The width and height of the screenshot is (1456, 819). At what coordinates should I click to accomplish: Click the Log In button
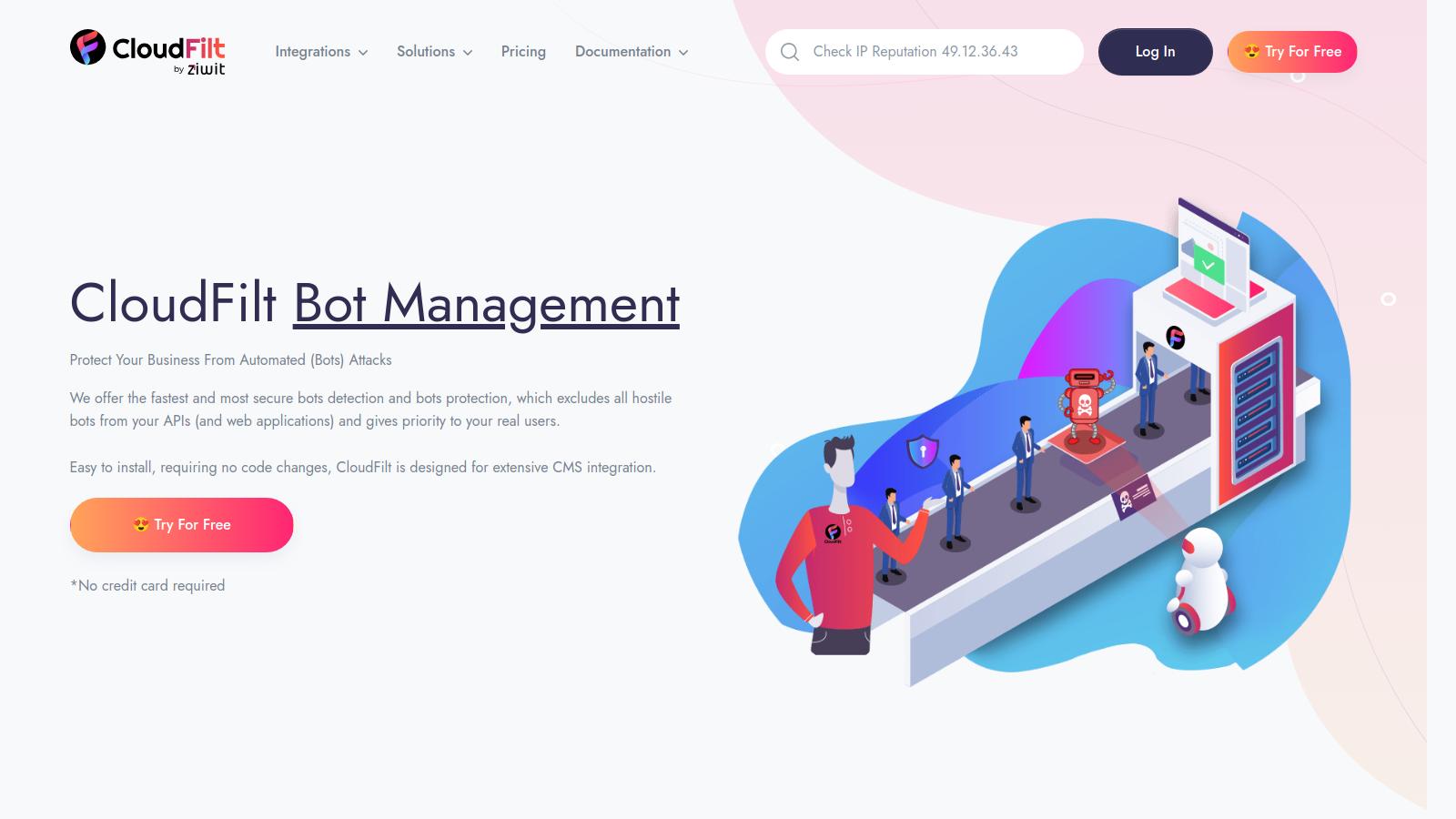click(1155, 52)
